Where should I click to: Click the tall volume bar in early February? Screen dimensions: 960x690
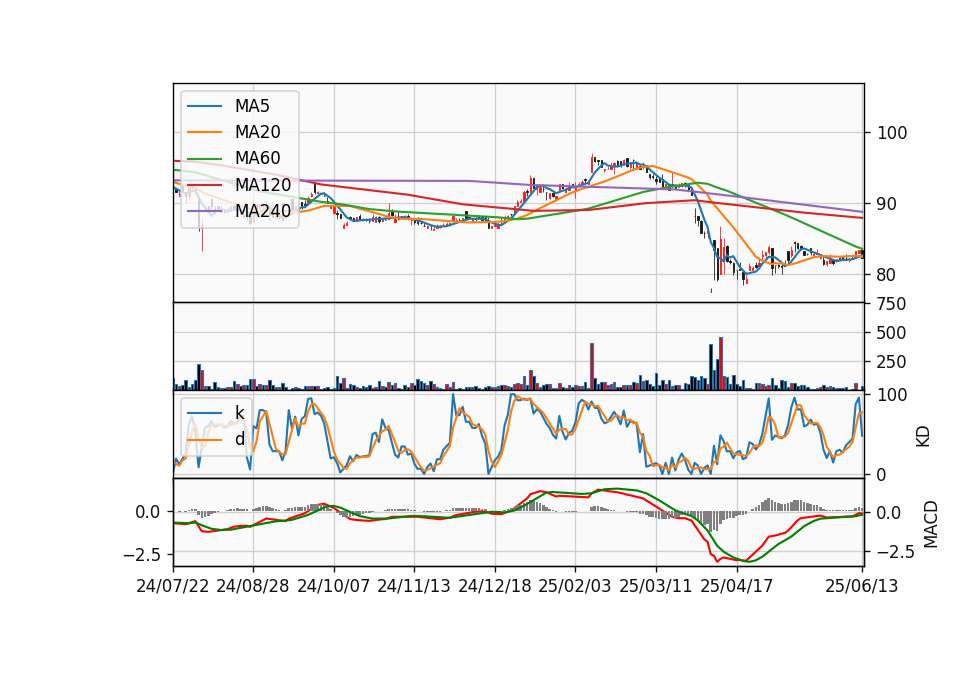(x=592, y=367)
